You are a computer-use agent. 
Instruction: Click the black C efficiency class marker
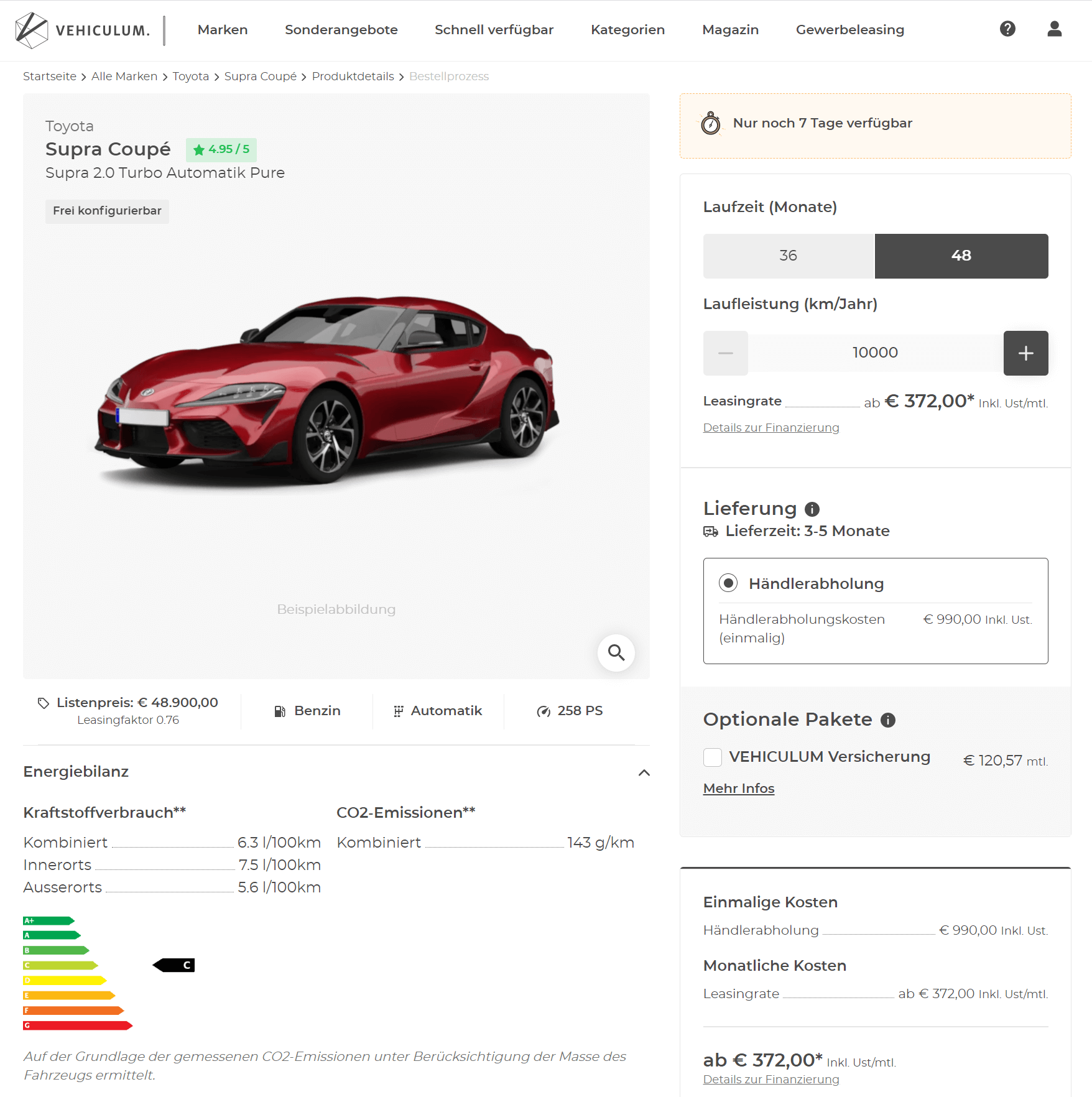[174, 965]
